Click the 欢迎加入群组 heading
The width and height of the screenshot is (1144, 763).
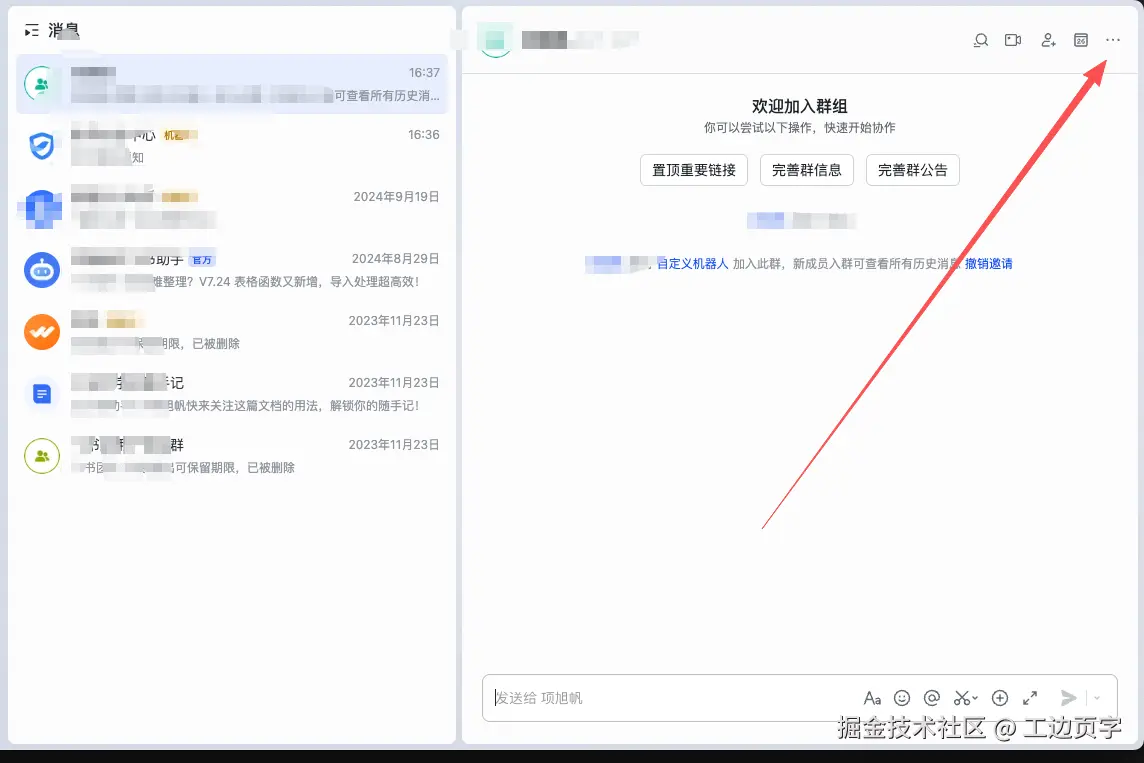click(x=800, y=106)
